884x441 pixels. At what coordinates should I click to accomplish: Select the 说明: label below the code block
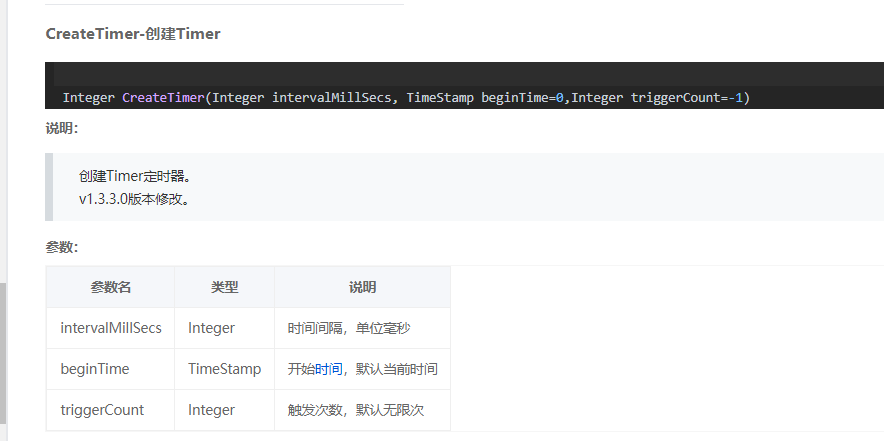61,129
